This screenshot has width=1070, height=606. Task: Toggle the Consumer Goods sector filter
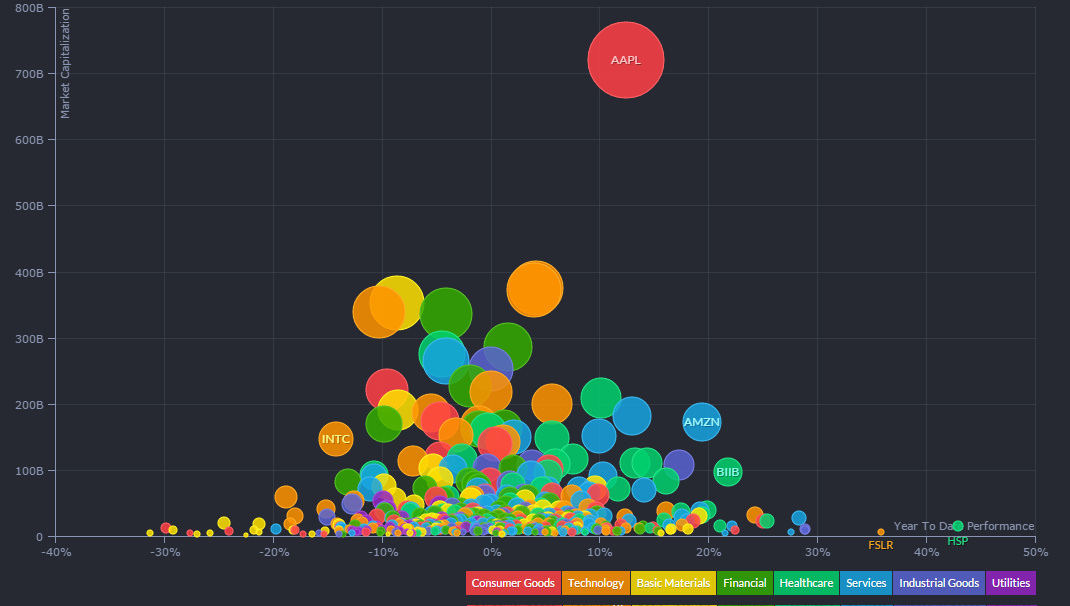pyautogui.click(x=513, y=583)
